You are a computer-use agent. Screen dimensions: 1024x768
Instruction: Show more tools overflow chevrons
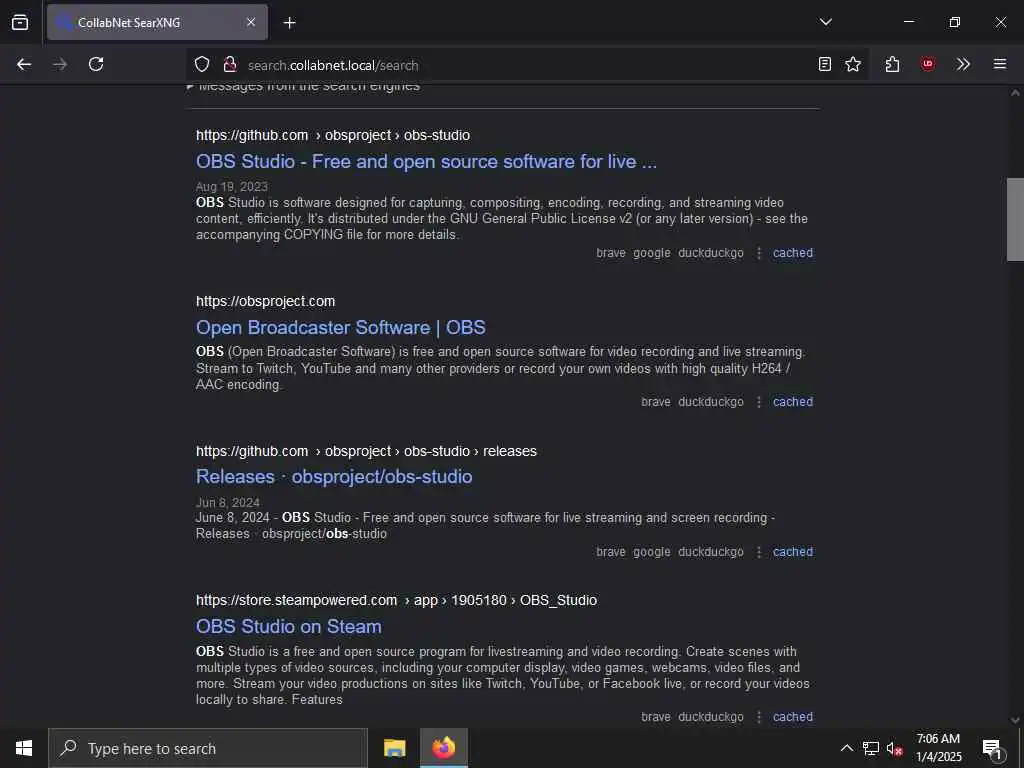(x=963, y=64)
